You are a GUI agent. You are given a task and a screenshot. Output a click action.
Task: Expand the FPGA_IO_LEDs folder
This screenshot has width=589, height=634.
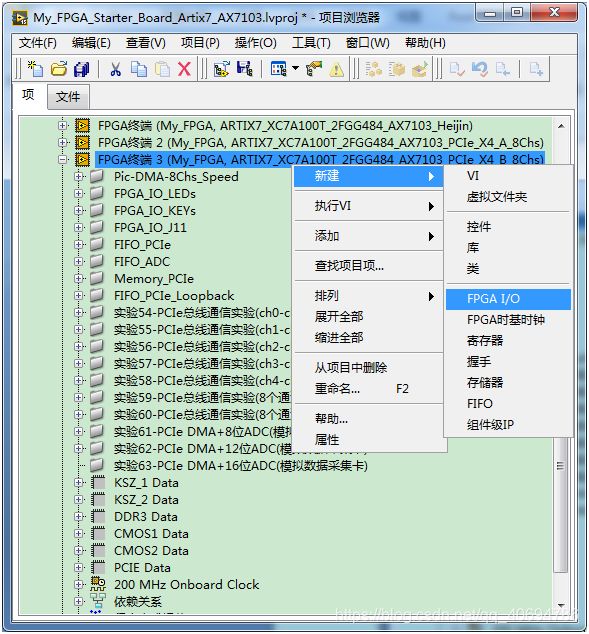coord(78,193)
